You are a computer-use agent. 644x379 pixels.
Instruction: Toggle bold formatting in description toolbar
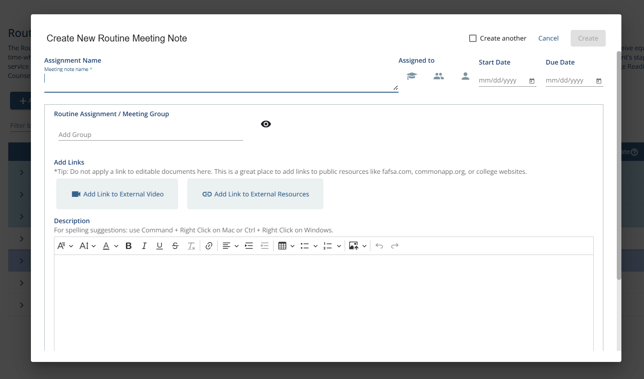129,246
